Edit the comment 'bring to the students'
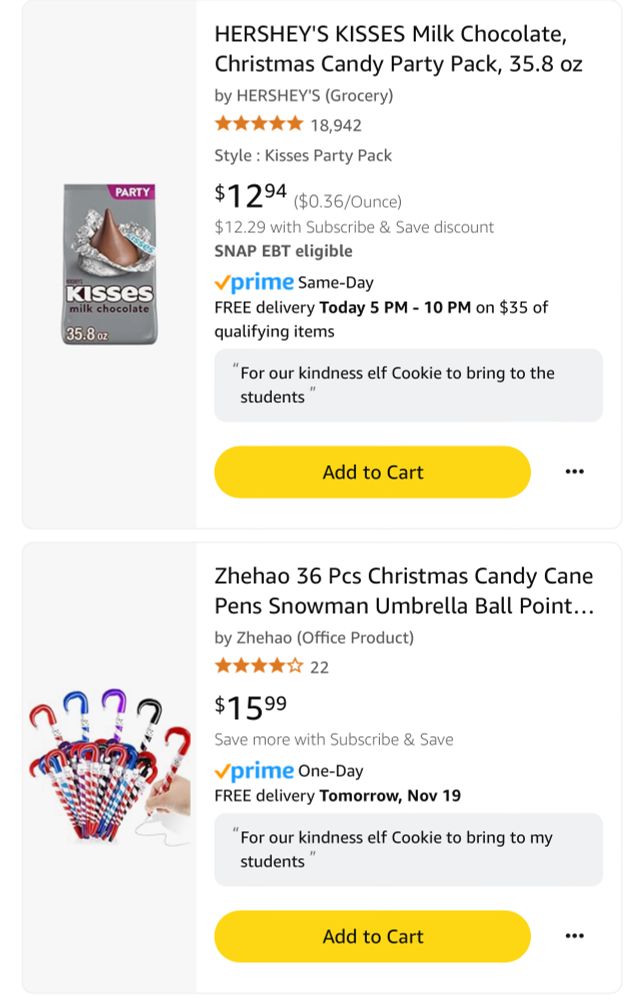Viewport: 643px width, 1000px height. tap(408, 385)
